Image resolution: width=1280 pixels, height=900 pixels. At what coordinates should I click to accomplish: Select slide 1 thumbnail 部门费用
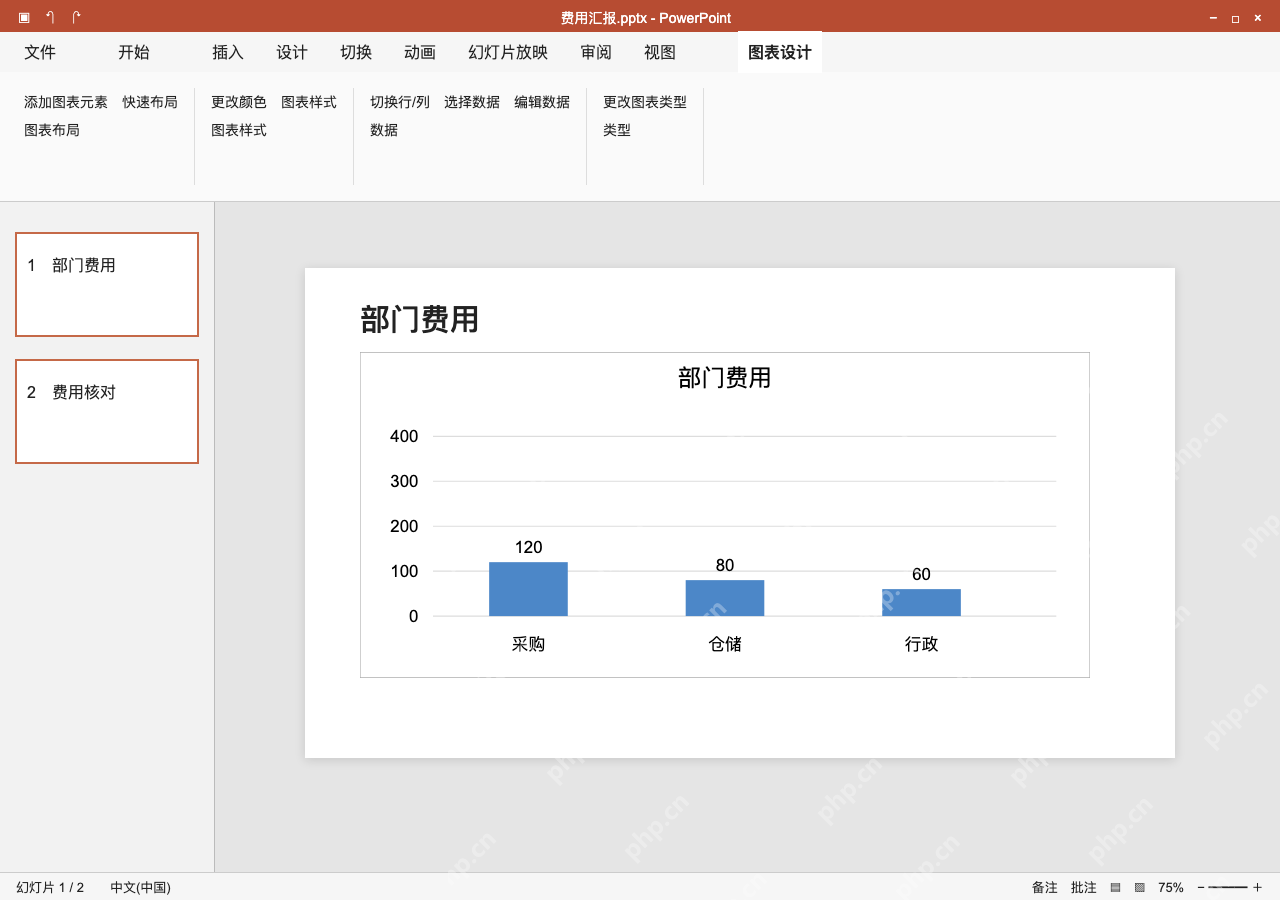pos(107,284)
